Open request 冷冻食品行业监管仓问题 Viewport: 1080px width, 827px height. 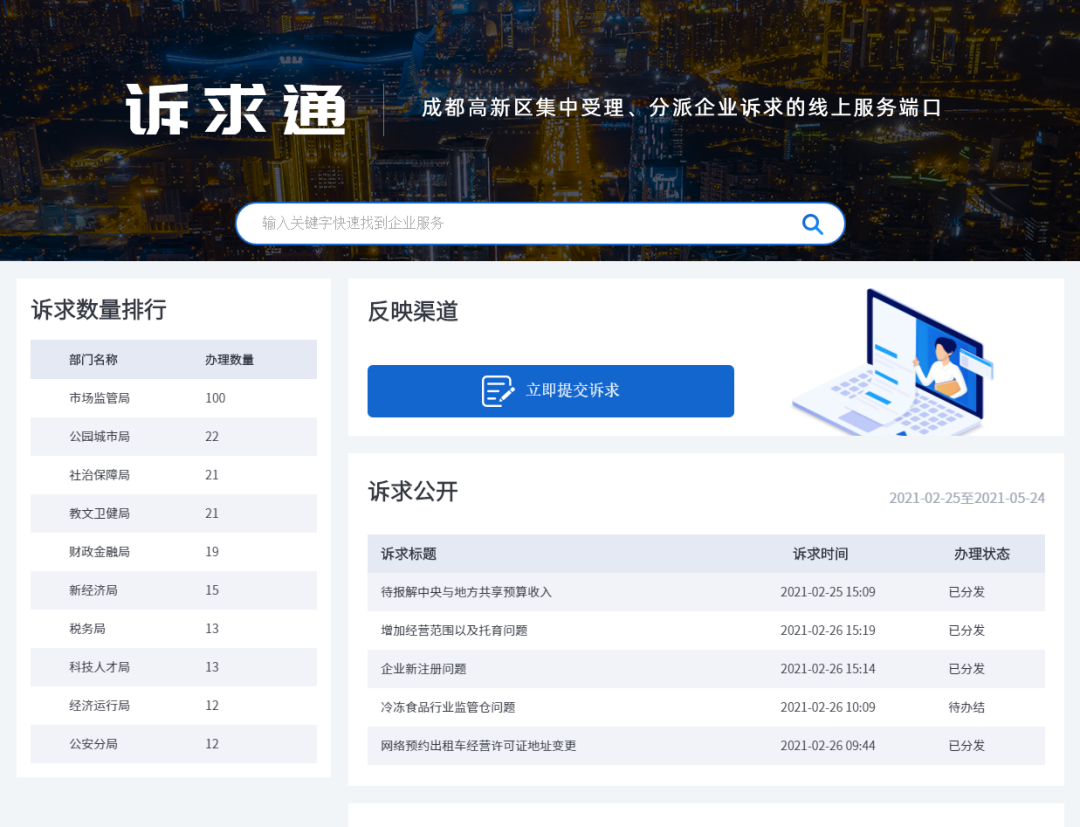[448, 707]
